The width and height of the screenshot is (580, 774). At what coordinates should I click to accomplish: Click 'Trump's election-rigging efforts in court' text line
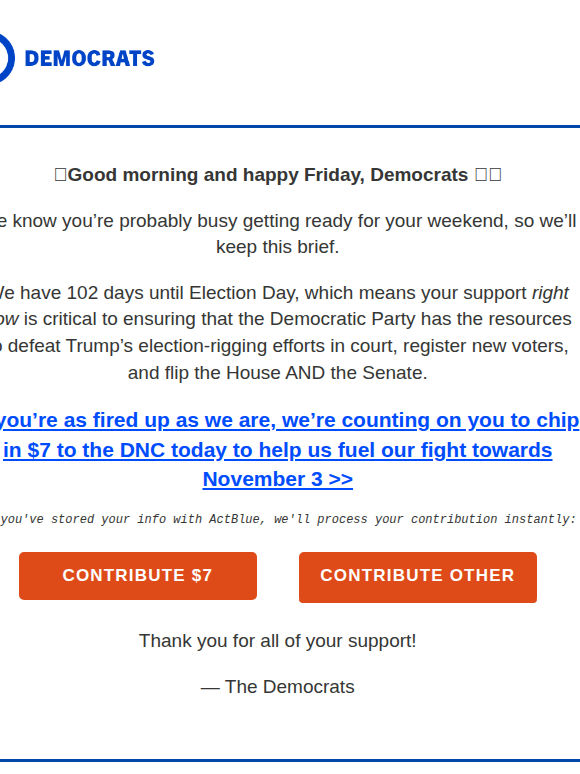(284, 346)
